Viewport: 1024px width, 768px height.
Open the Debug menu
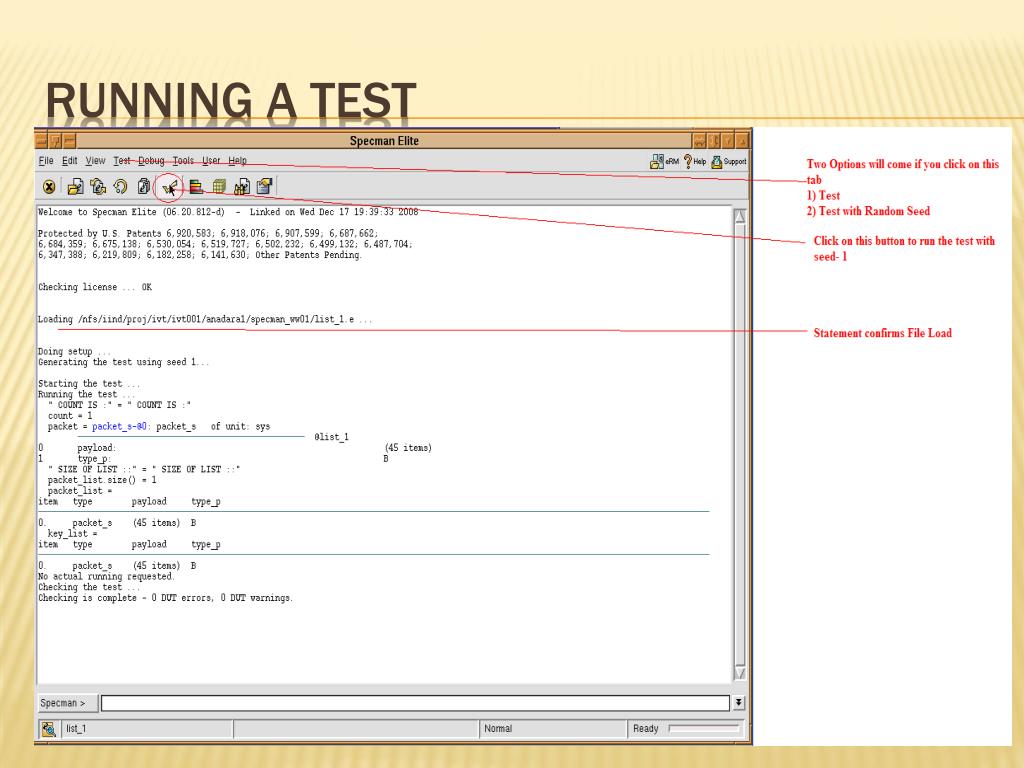[152, 161]
